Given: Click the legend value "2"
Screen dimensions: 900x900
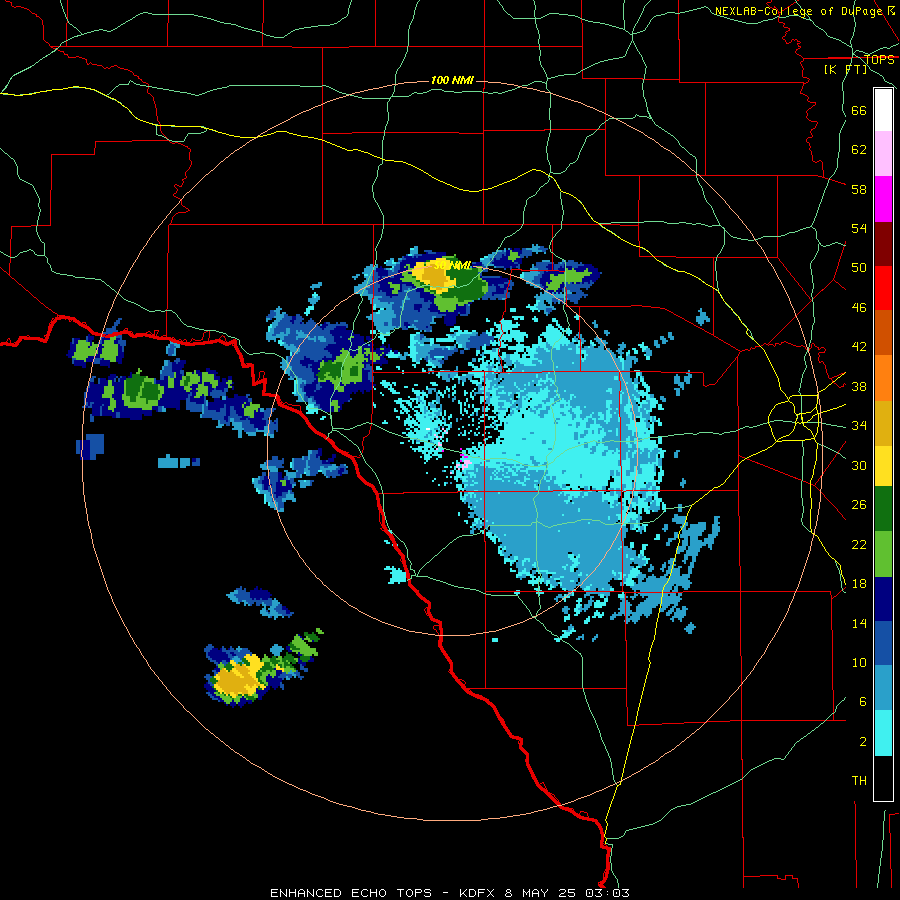Looking at the screenshot, I should (863, 741).
